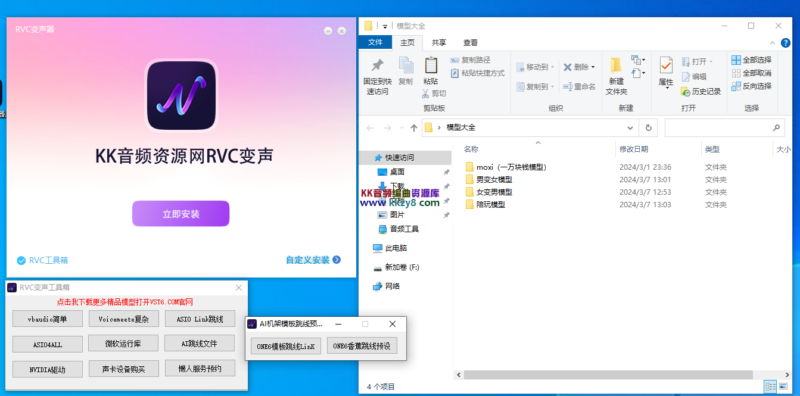Click the 全部取消 select none icon
This screenshot has height=396, width=800.
click(x=736, y=73)
